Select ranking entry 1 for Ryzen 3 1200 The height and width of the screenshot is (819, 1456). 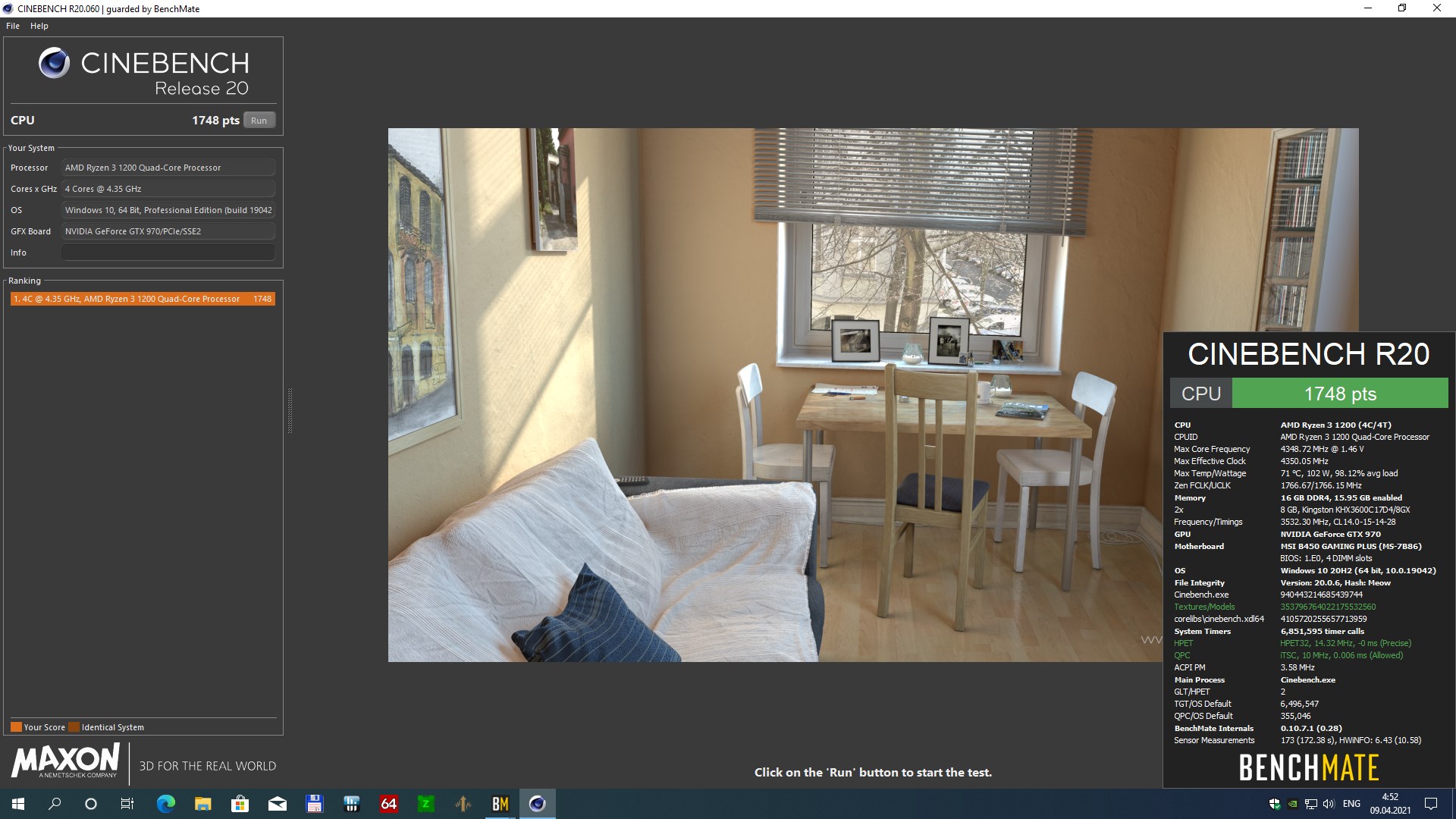[x=143, y=299]
